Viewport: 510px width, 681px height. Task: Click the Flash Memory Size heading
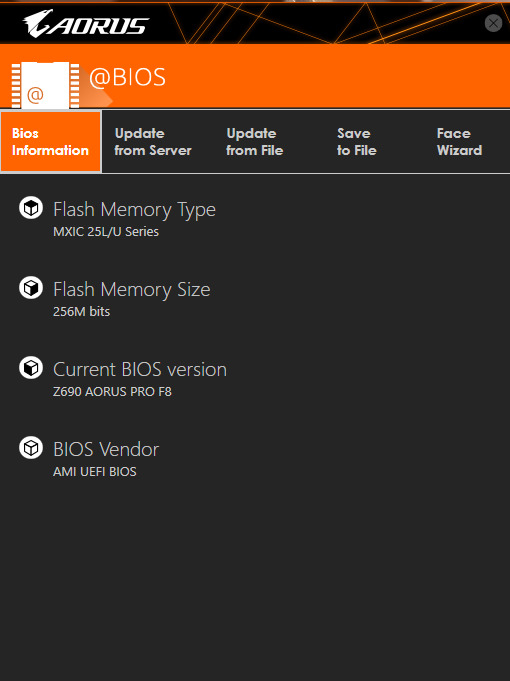132,290
